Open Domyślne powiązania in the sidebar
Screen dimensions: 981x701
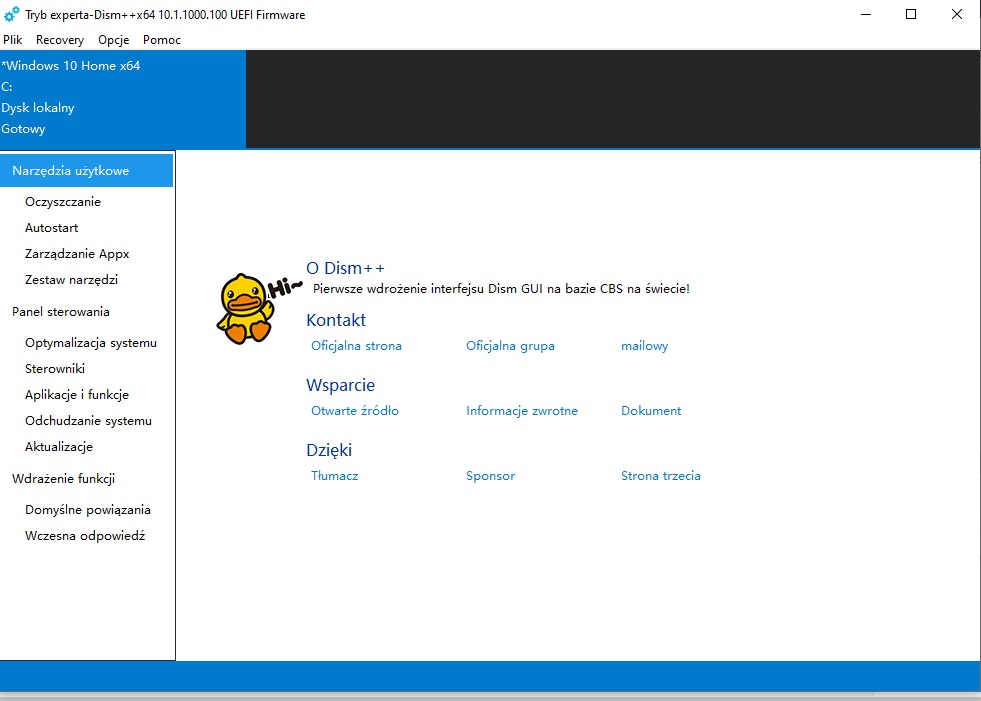coord(88,509)
